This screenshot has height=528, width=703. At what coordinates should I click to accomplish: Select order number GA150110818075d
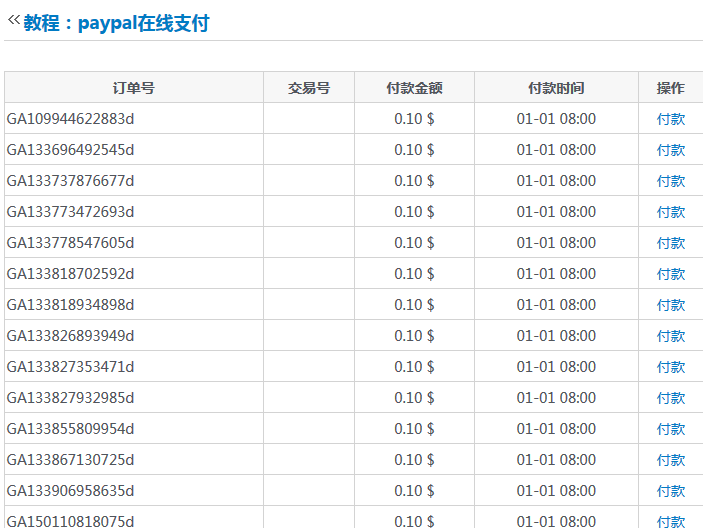click(70, 521)
